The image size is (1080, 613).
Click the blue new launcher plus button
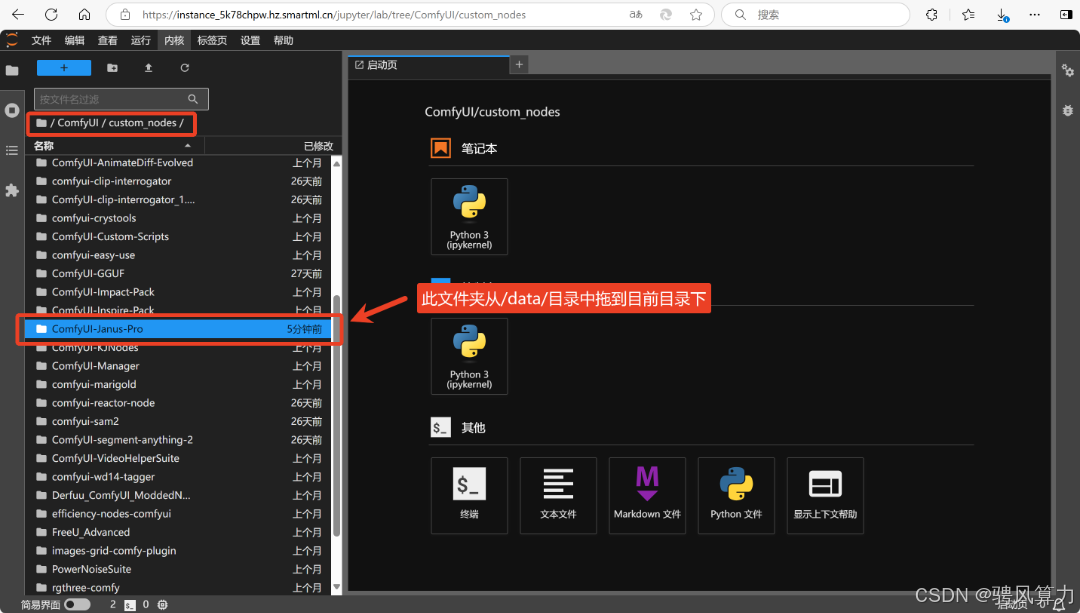pyautogui.click(x=64, y=67)
